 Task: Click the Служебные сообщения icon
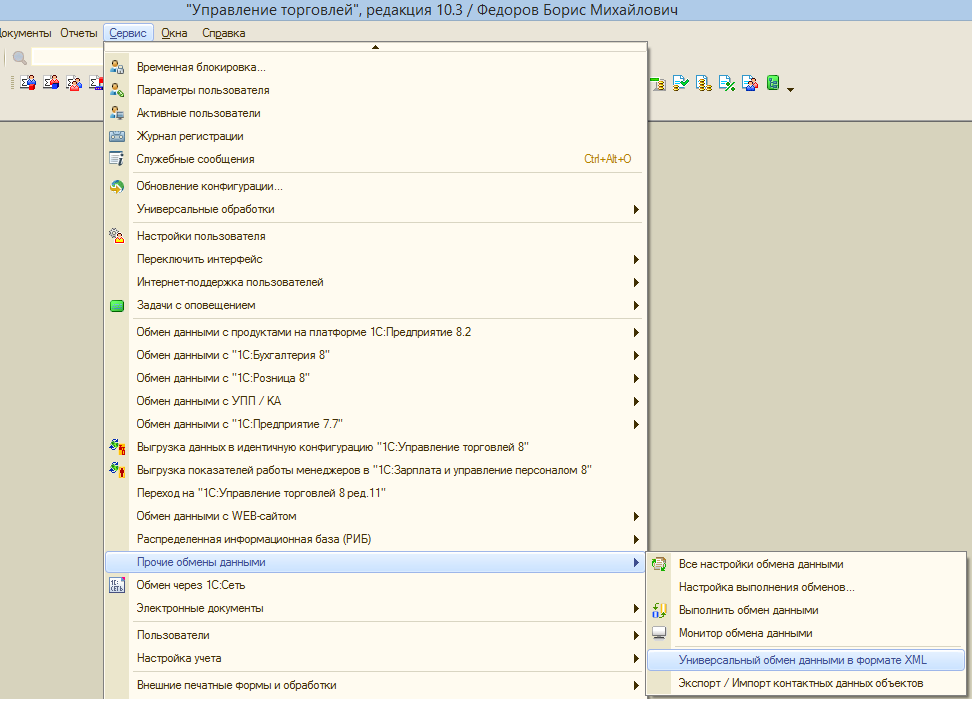coord(117,159)
